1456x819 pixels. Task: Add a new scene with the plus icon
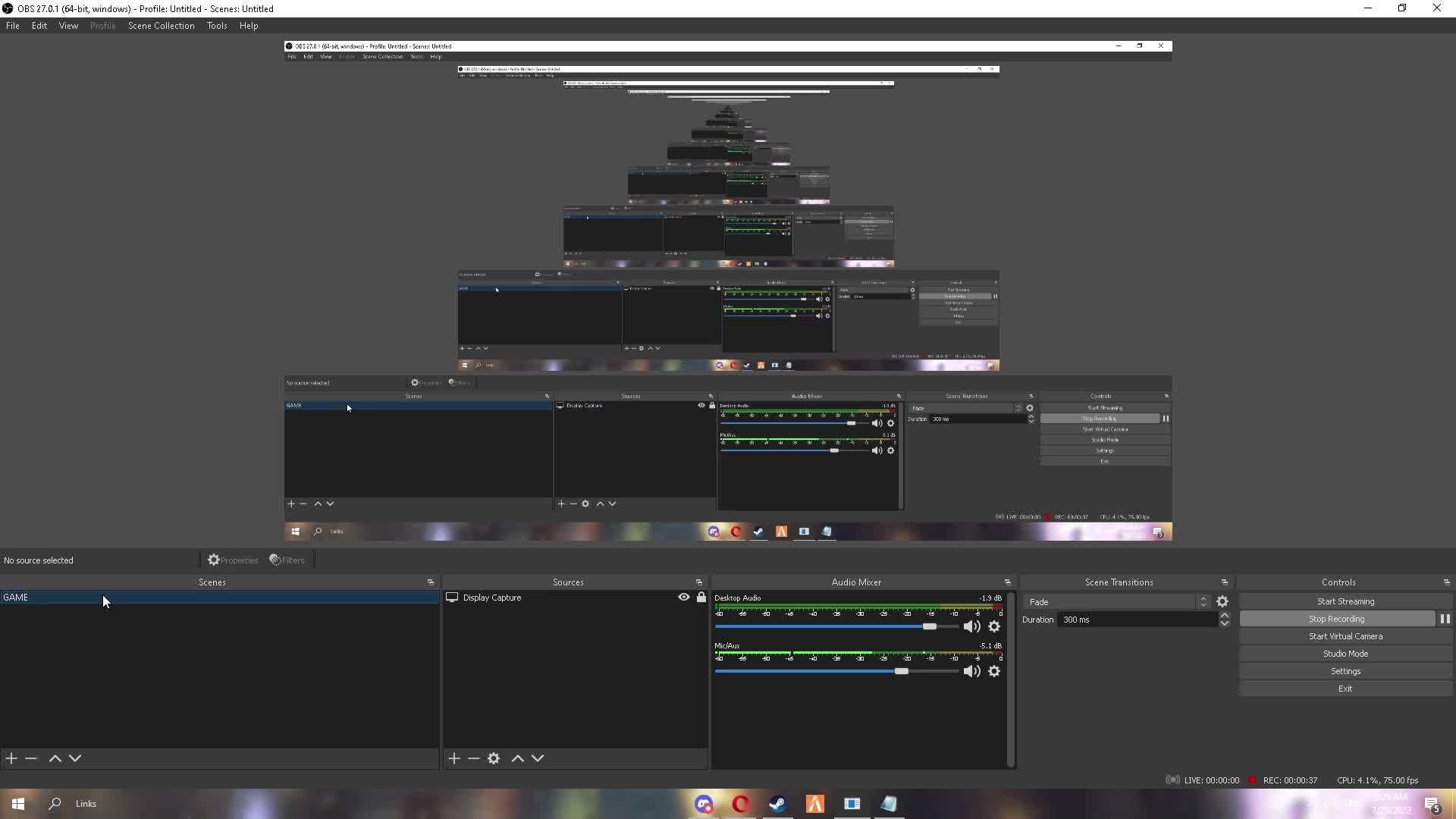(x=11, y=758)
